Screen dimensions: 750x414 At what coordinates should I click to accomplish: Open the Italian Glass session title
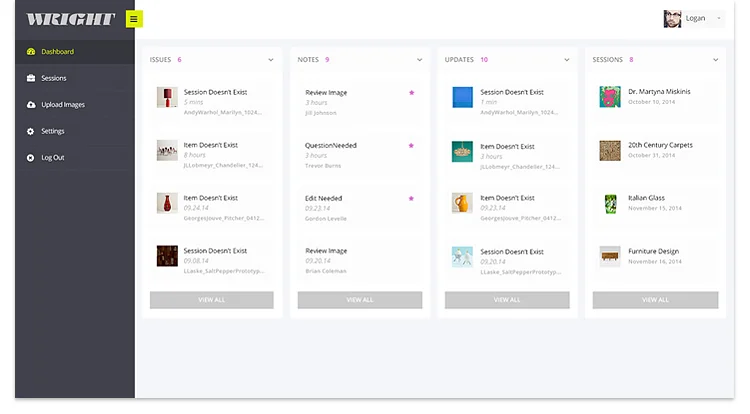pos(646,198)
